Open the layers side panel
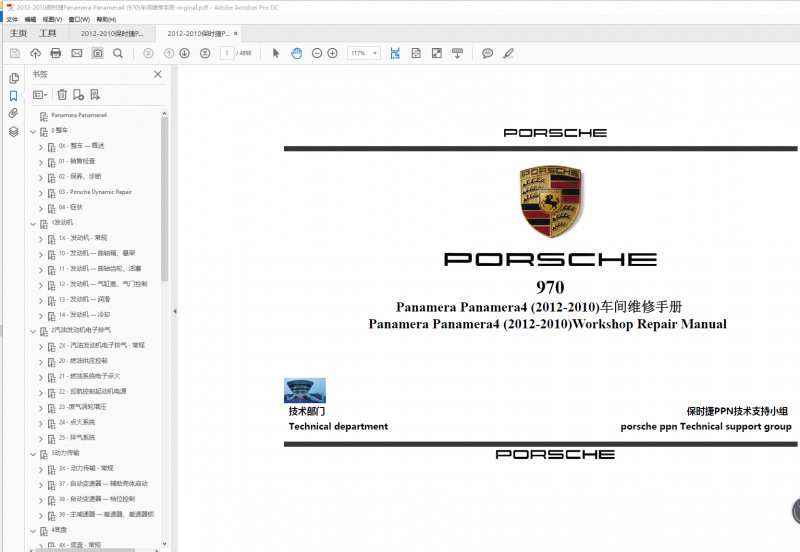This screenshot has height=552, width=800. click(14, 132)
